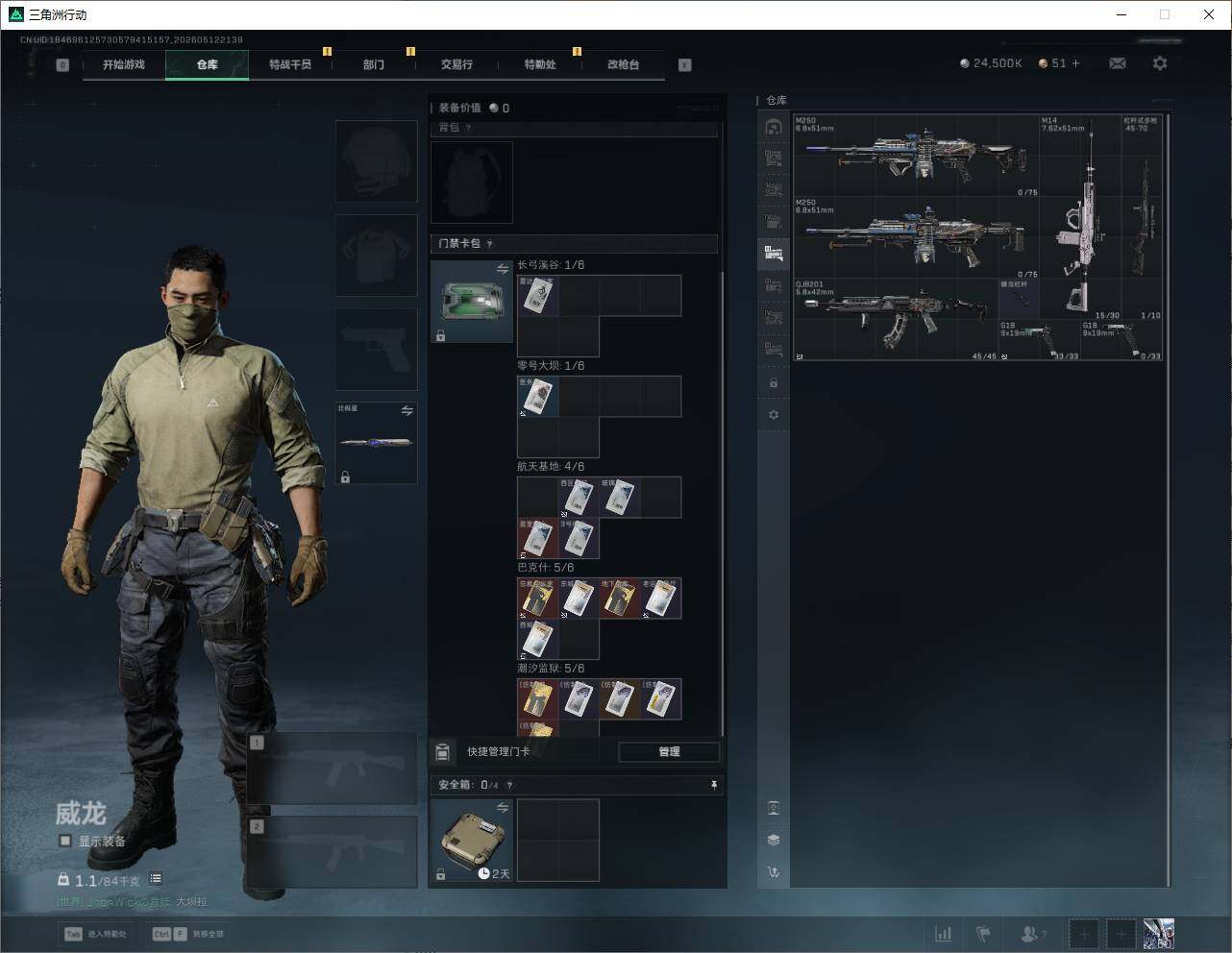The image size is (1232, 953).
Task: Open the 交易行 tab
Action: pos(456,64)
